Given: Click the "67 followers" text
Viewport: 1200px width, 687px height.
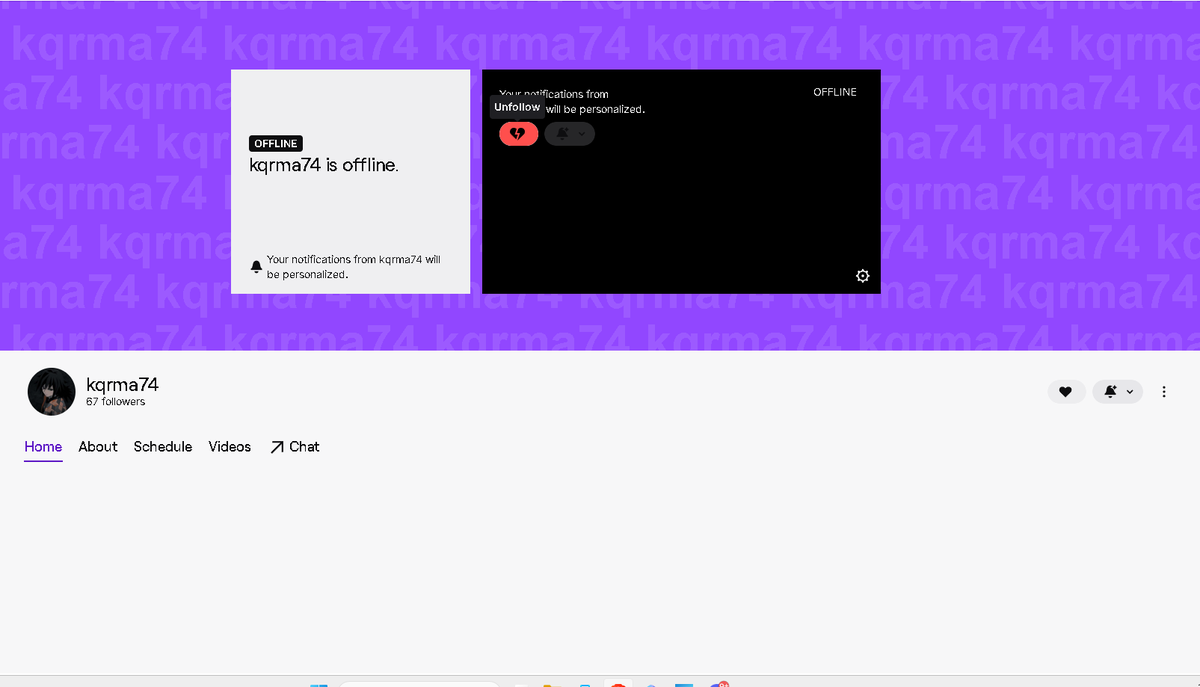Looking at the screenshot, I should click(x=116, y=402).
